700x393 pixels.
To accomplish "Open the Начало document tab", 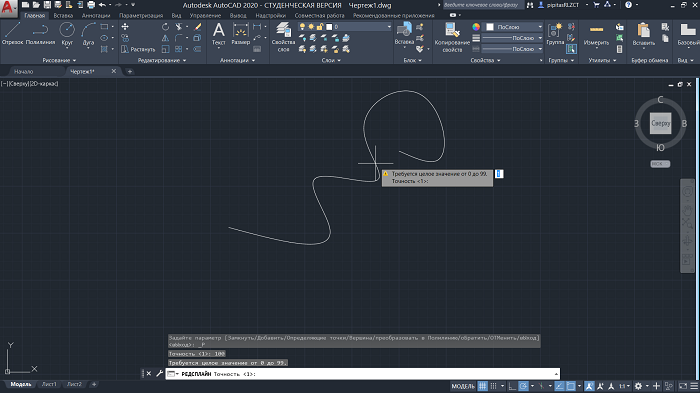I will point(24,71).
